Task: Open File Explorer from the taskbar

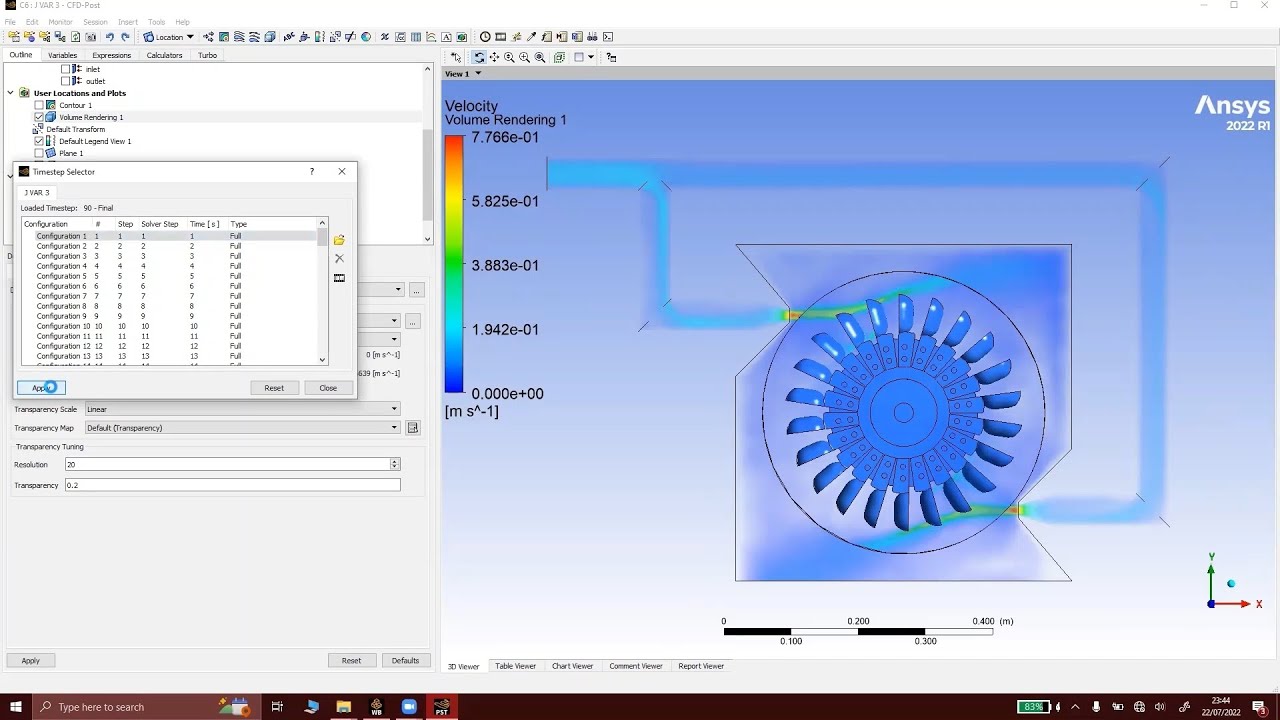Action: click(343, 707)
